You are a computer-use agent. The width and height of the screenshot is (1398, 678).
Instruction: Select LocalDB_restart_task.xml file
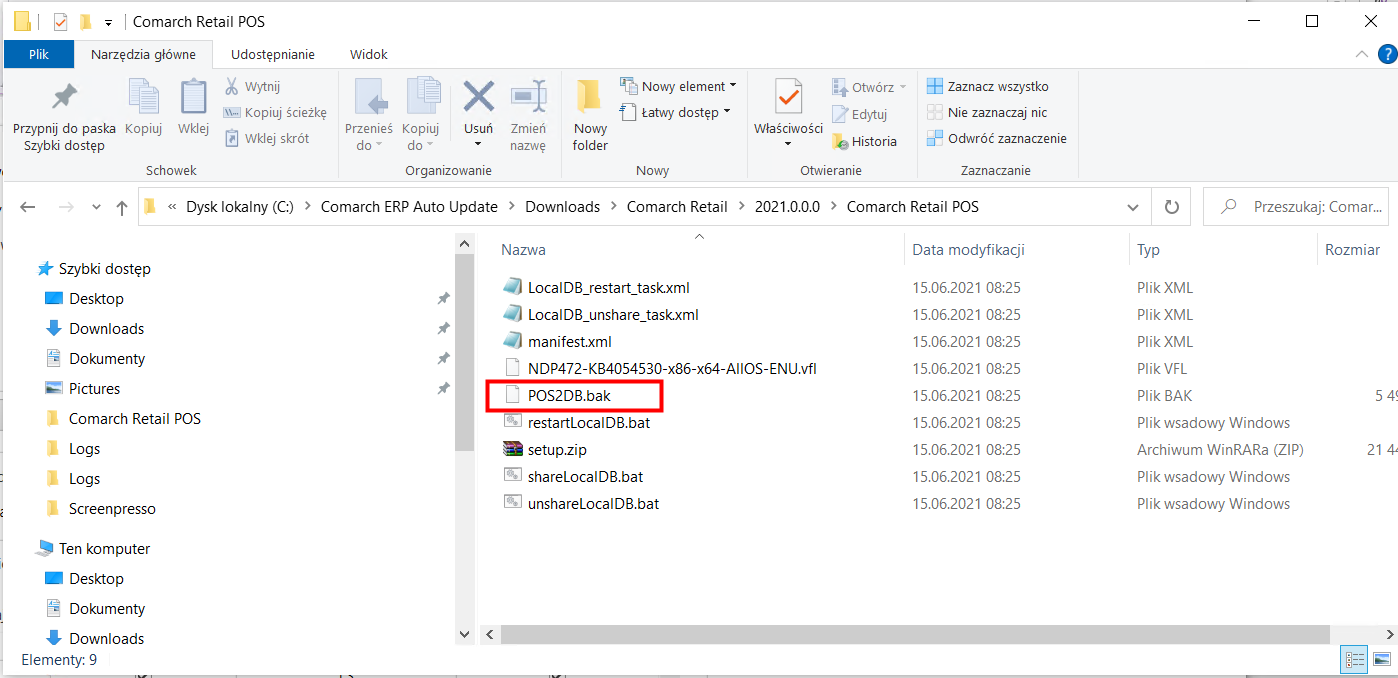608,288
